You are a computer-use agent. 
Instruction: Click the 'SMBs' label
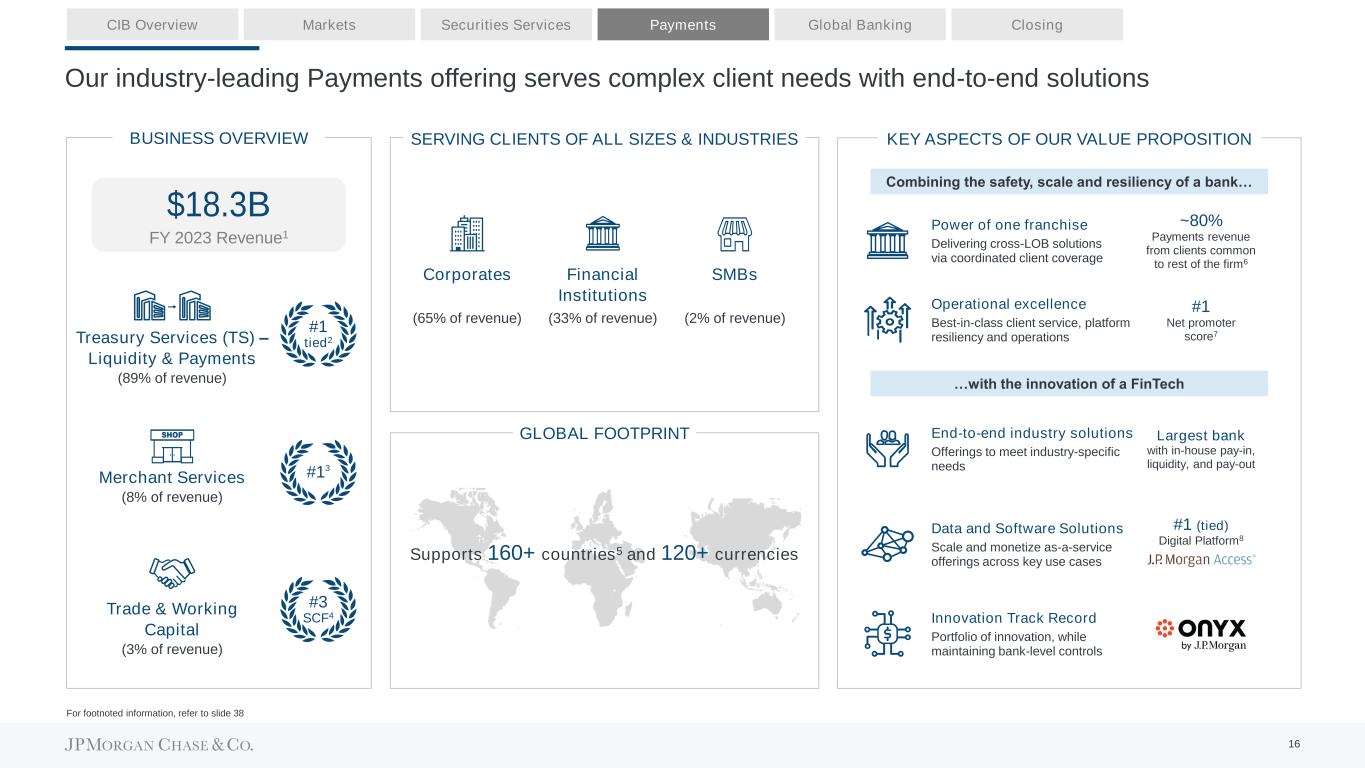[735, 274]
